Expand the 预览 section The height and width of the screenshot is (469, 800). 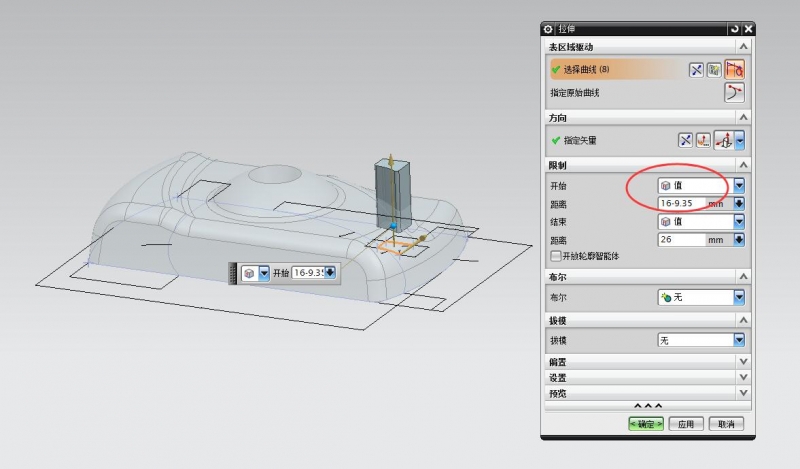pos(742,394)
